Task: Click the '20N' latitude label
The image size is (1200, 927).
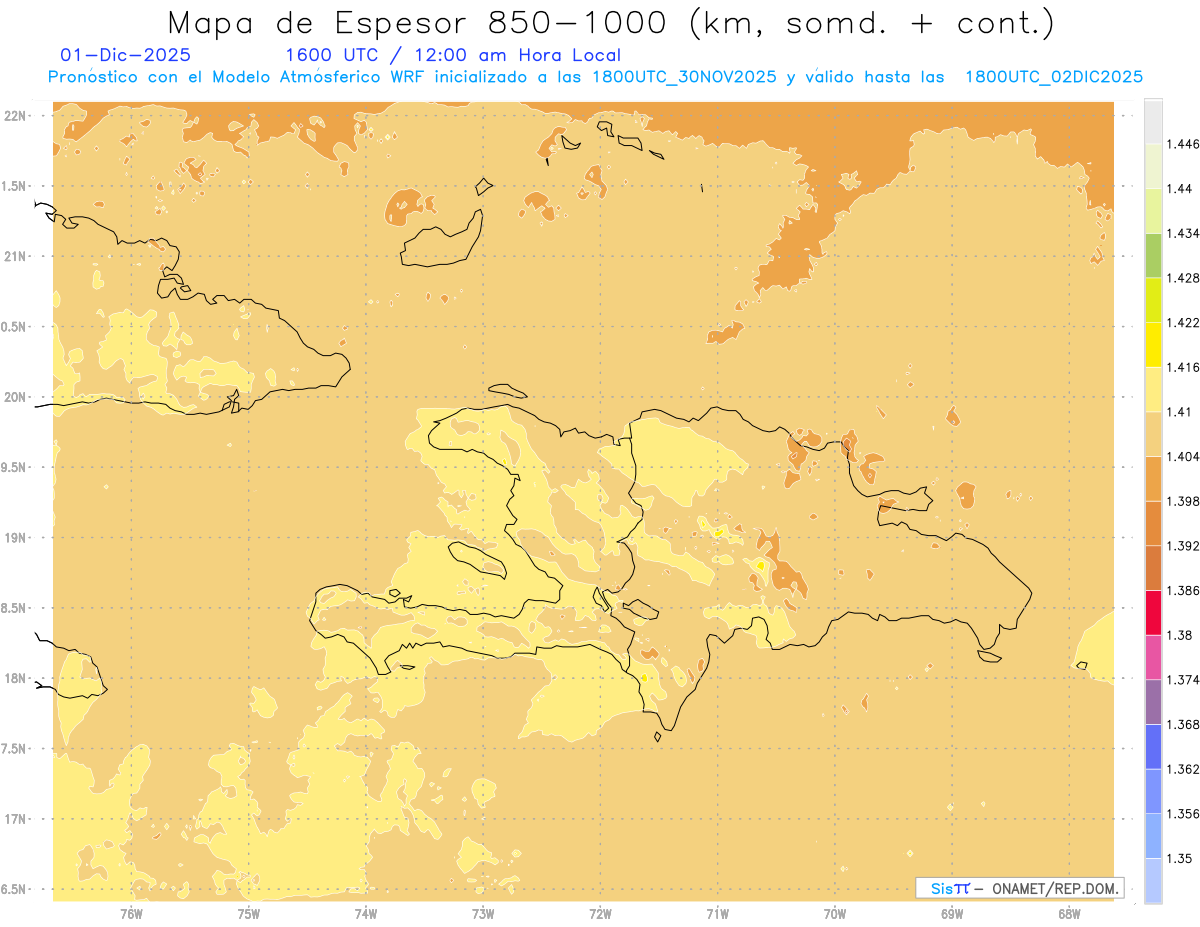Action: (x=16, y=397)
